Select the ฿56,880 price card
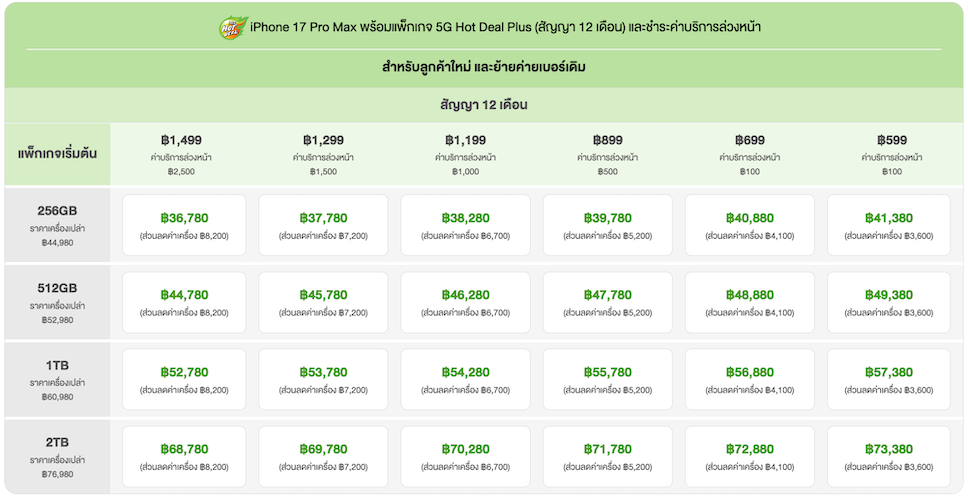The height and width of the screenshot is (498, 968). click(749, 380)
